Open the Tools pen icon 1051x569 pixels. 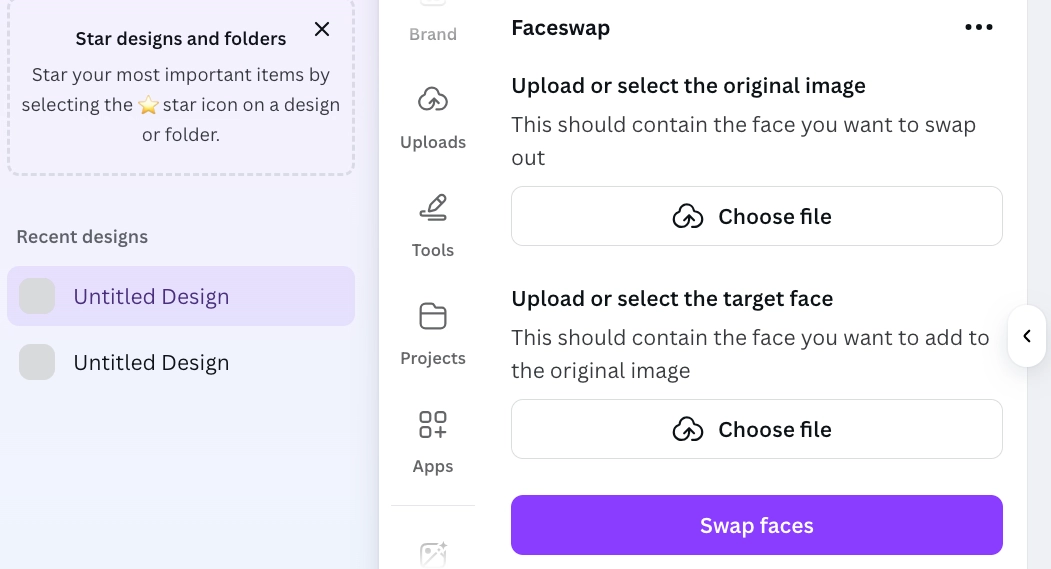tap(433, 208)
